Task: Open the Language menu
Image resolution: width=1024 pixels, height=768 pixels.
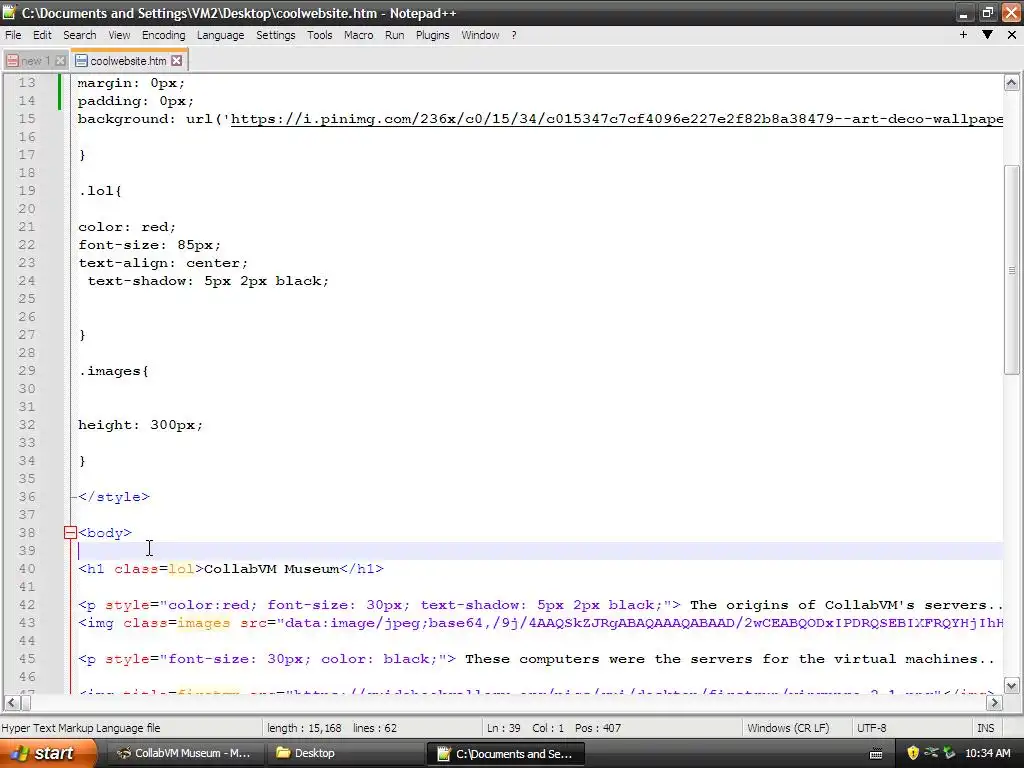Action: (x=221, y=35)
